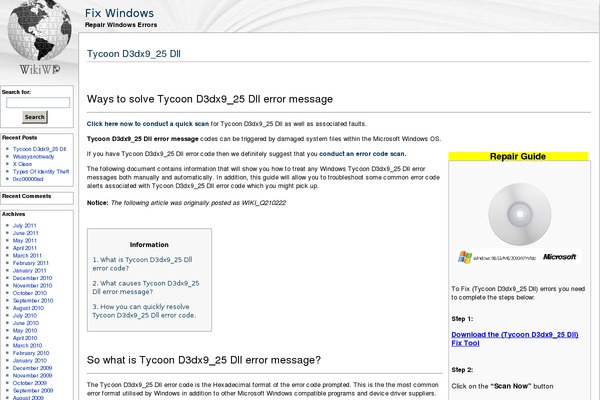The height and width of the screenshot is (400, 600).
Task: Jump to 'What causes Tycoon D3dx9_25 Dll error message?'
Action: (146, 287)
